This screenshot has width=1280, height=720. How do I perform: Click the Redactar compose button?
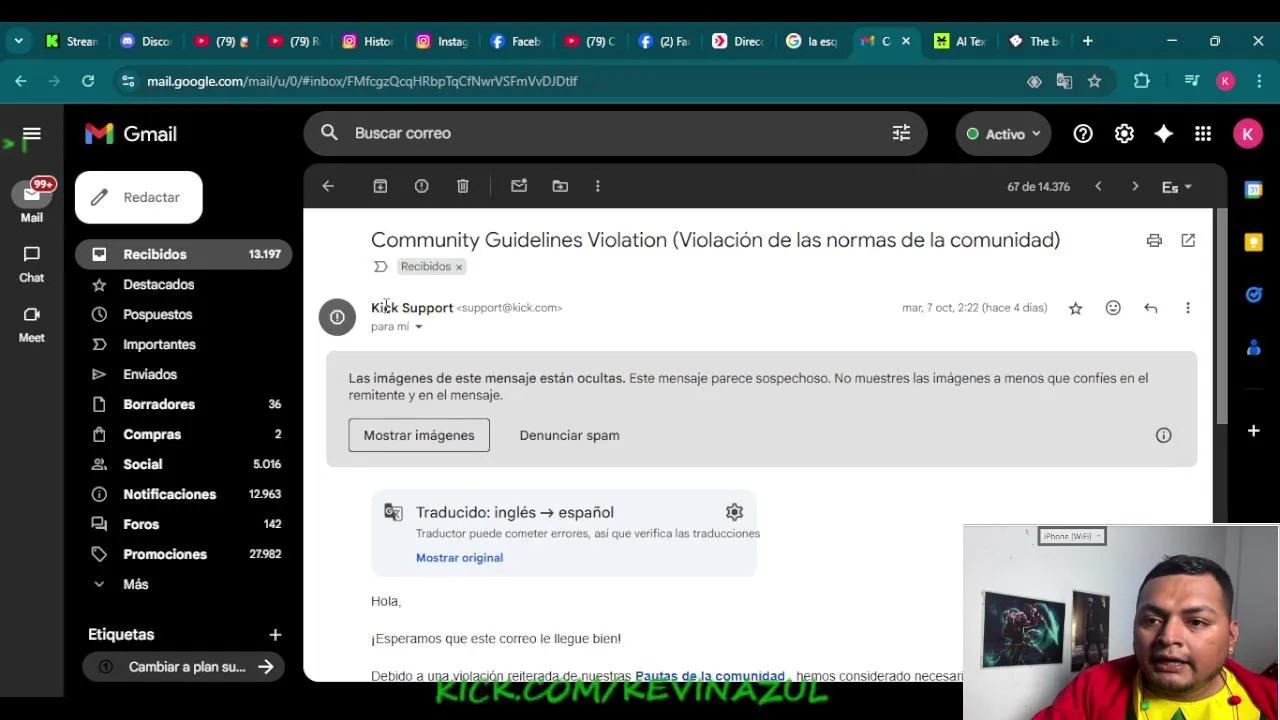pos(139,197)
